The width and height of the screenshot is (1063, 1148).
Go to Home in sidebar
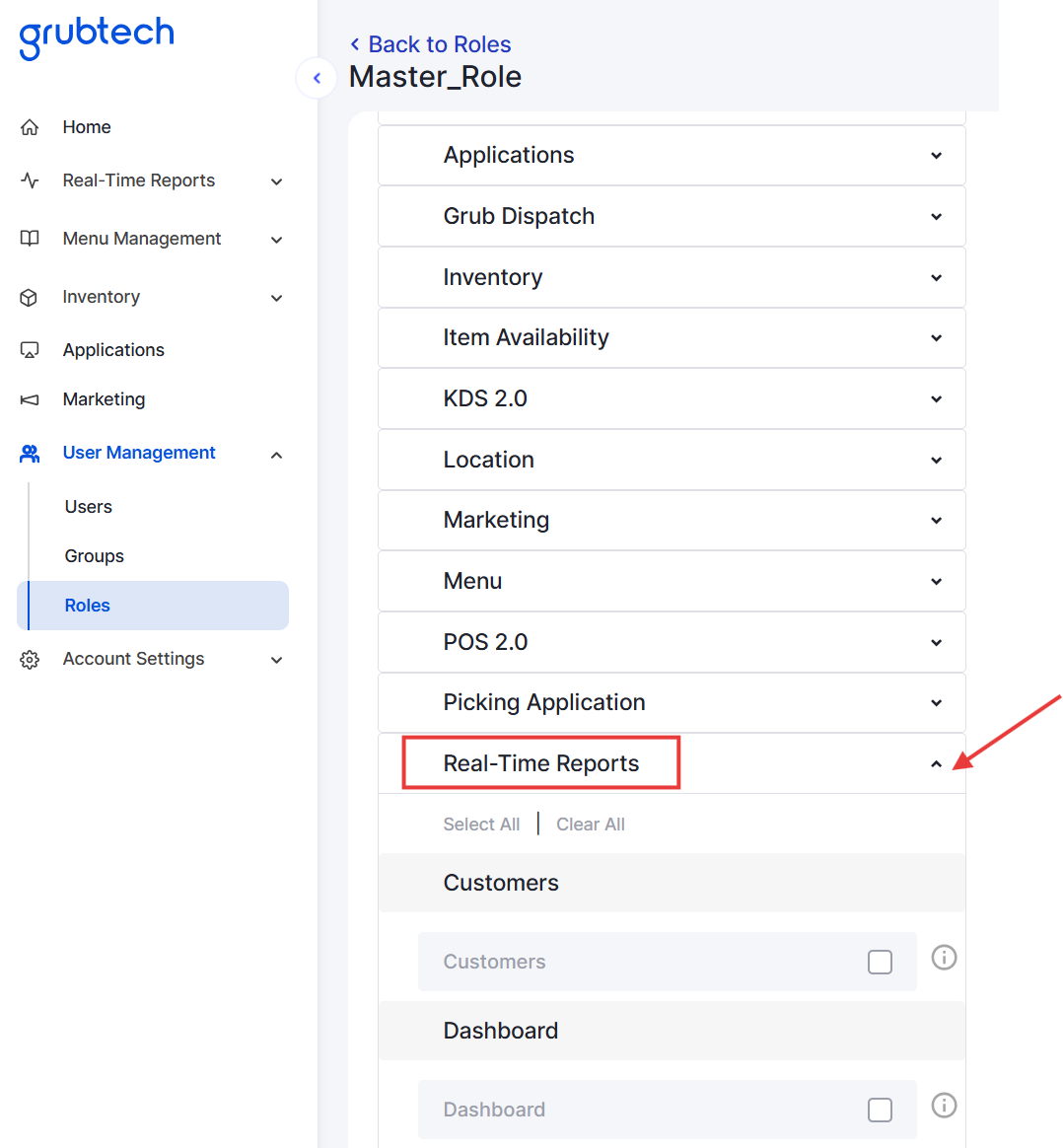87,127
